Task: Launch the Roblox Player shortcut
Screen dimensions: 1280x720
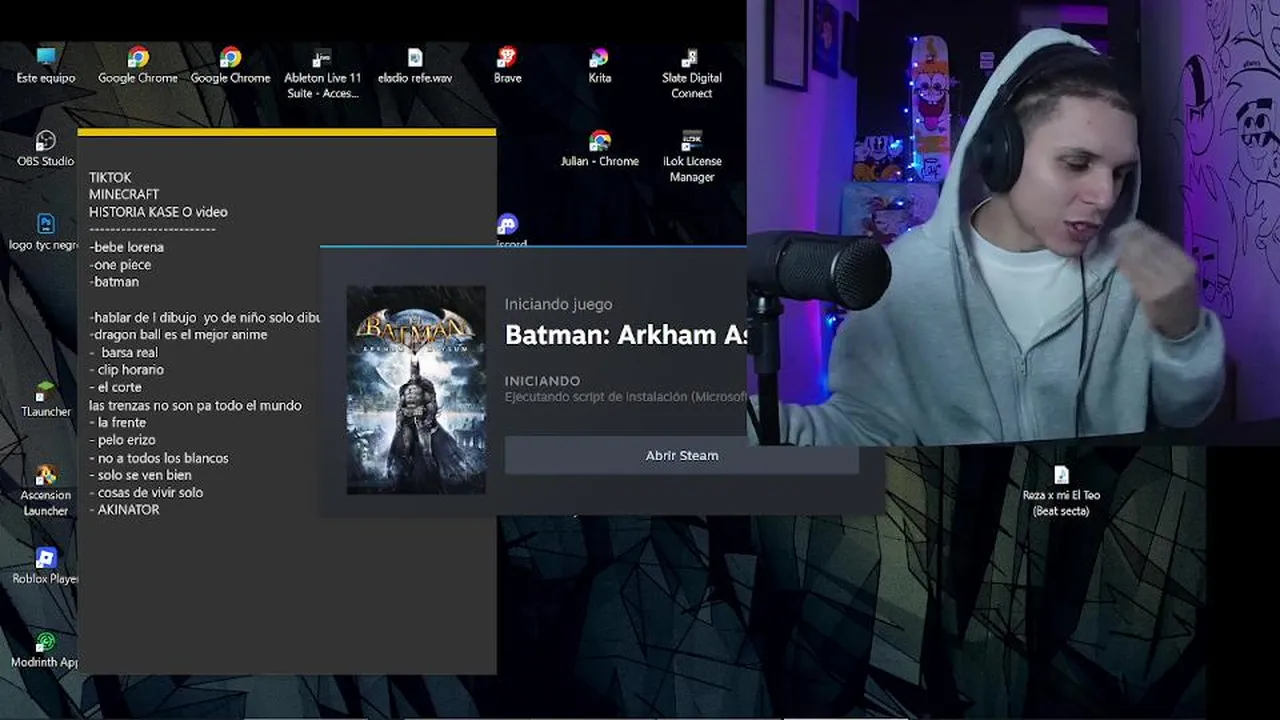Action: [46, 565]
